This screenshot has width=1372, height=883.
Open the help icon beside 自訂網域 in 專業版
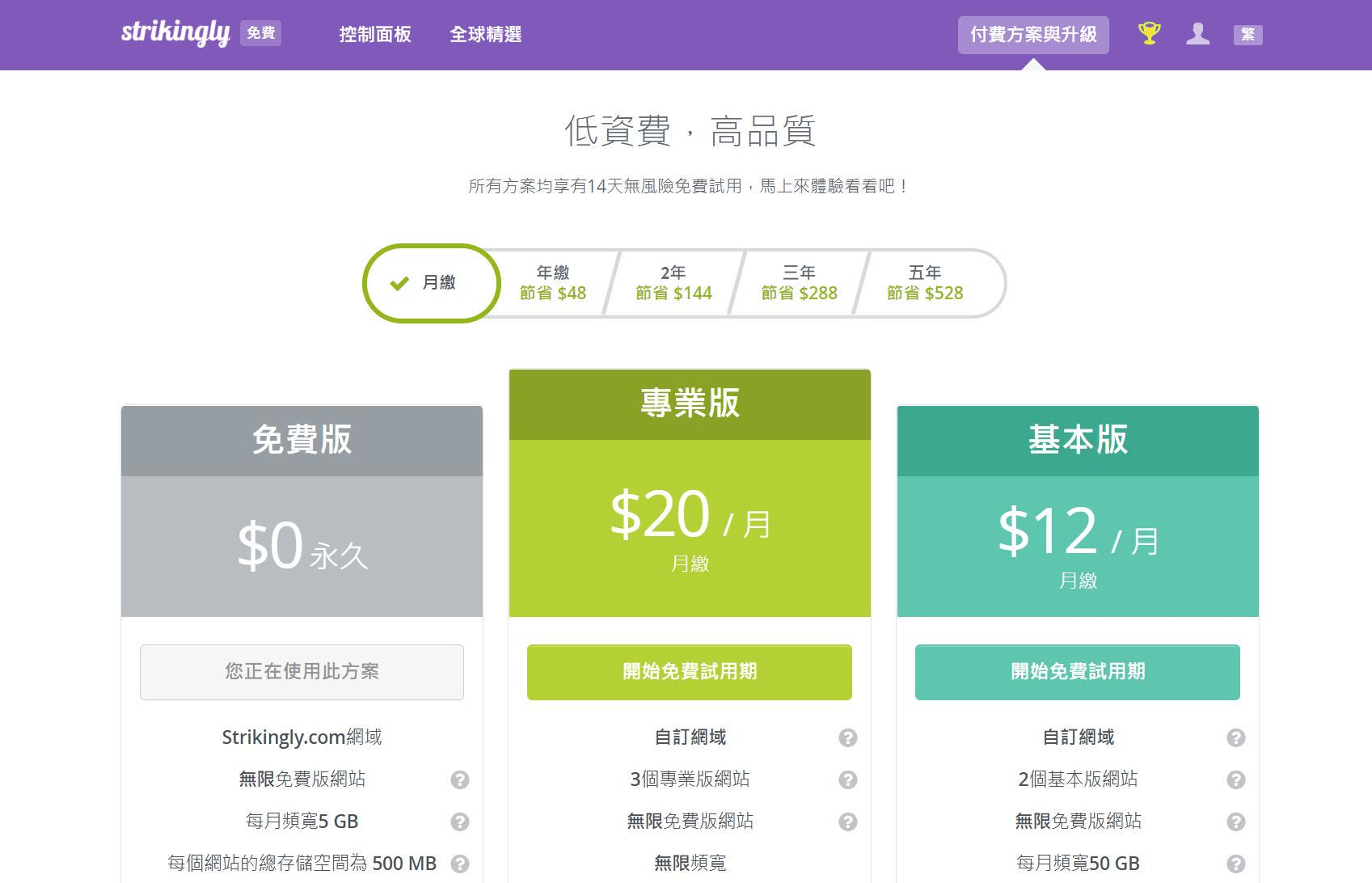tap(846, 737)
